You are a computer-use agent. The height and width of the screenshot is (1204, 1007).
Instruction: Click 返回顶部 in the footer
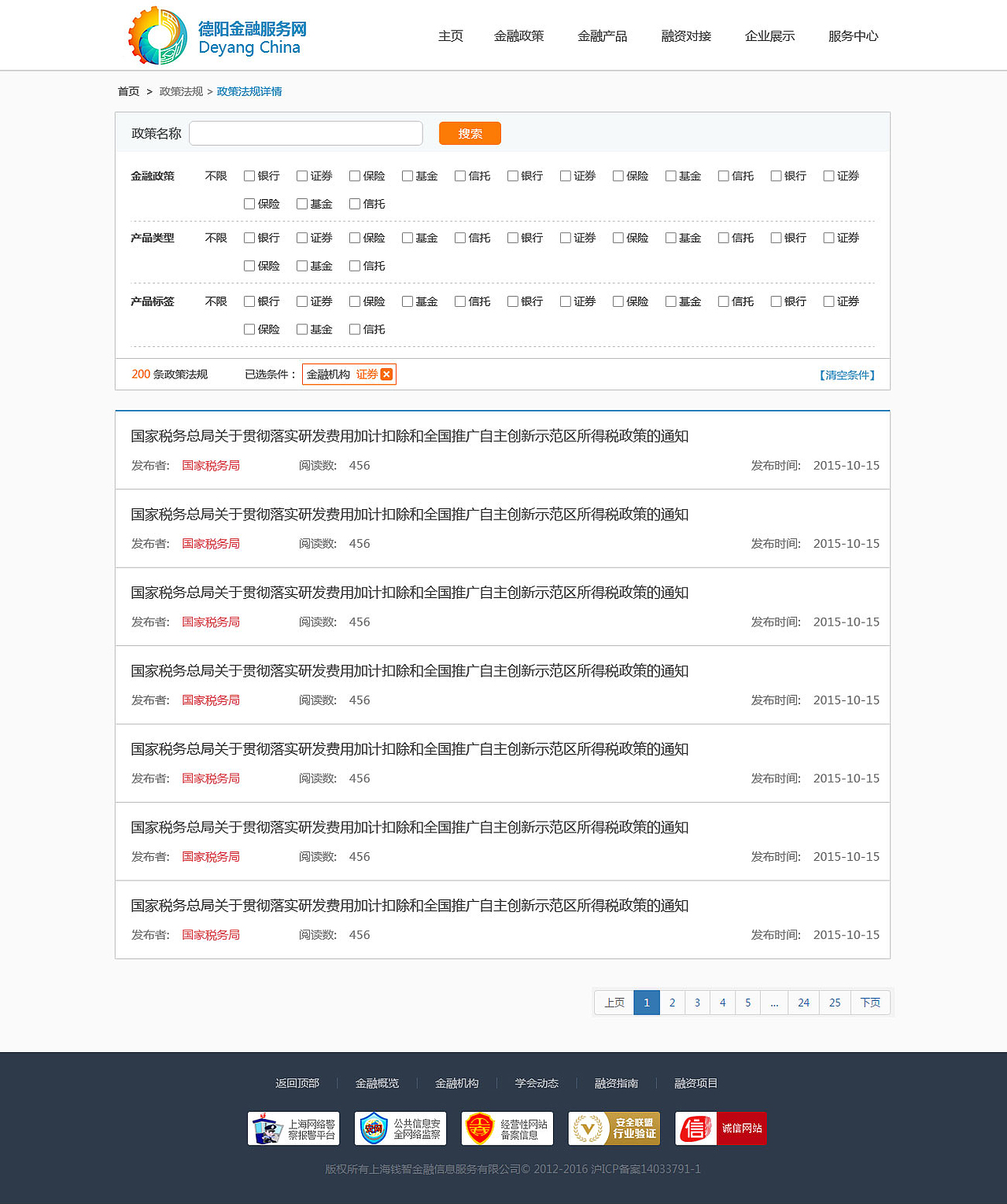tap(297, 1084)
